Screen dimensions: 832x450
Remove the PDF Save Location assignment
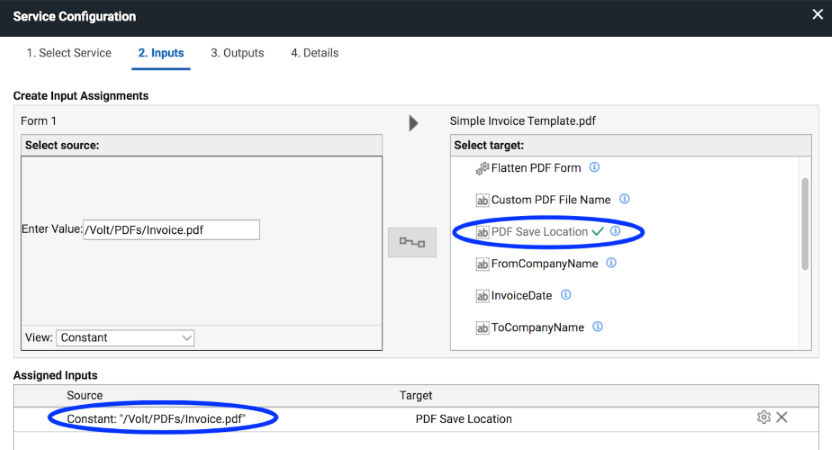coord(782,418)
